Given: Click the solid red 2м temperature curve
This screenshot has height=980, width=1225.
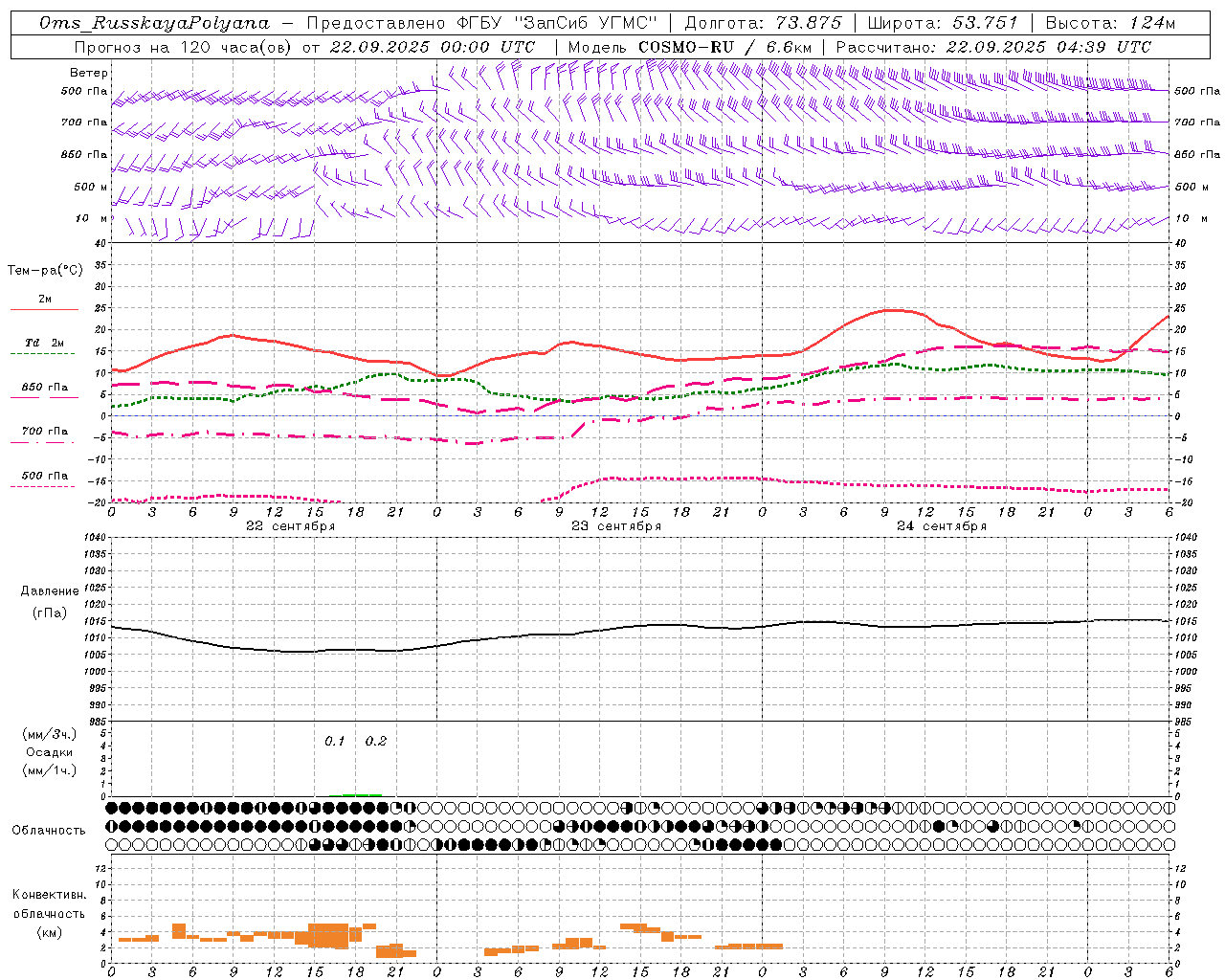Looking at the screenshot, I should pyautogui.click(x=640, y=352).
